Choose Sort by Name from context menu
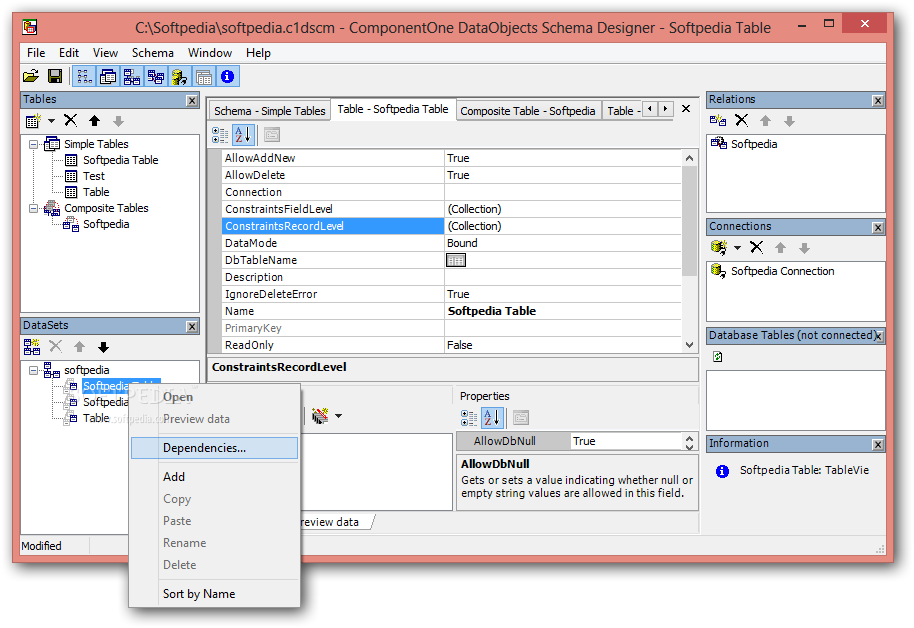This screenshot has height=628, width=914. [x=215, y=594]
